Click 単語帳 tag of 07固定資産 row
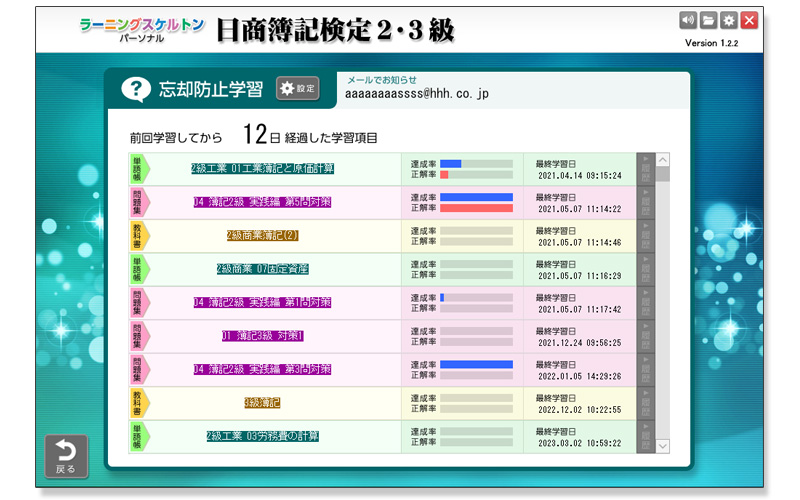This screenshot has height=500, width=800. coord(139,269)
